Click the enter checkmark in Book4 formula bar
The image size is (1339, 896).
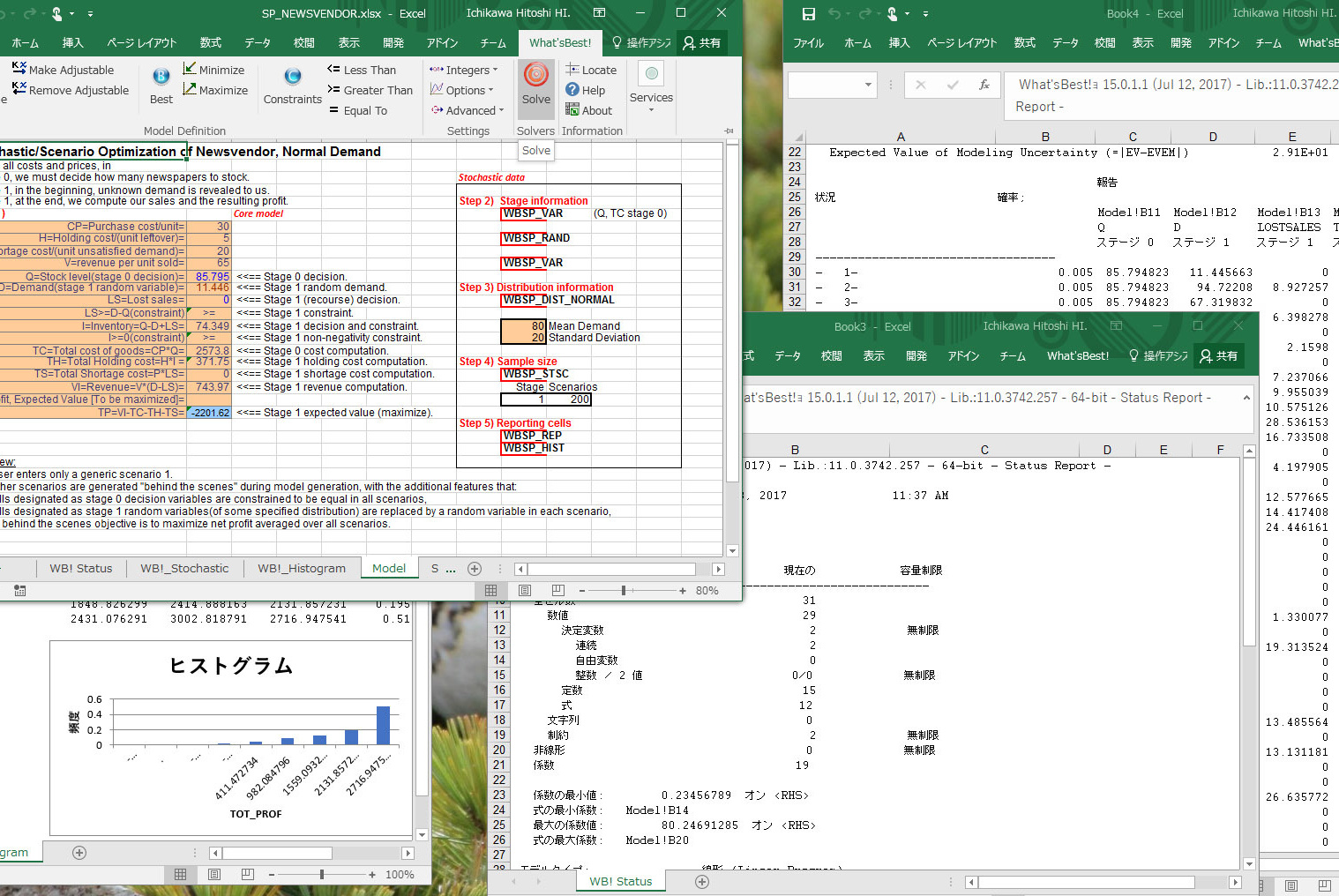(953, 85)
